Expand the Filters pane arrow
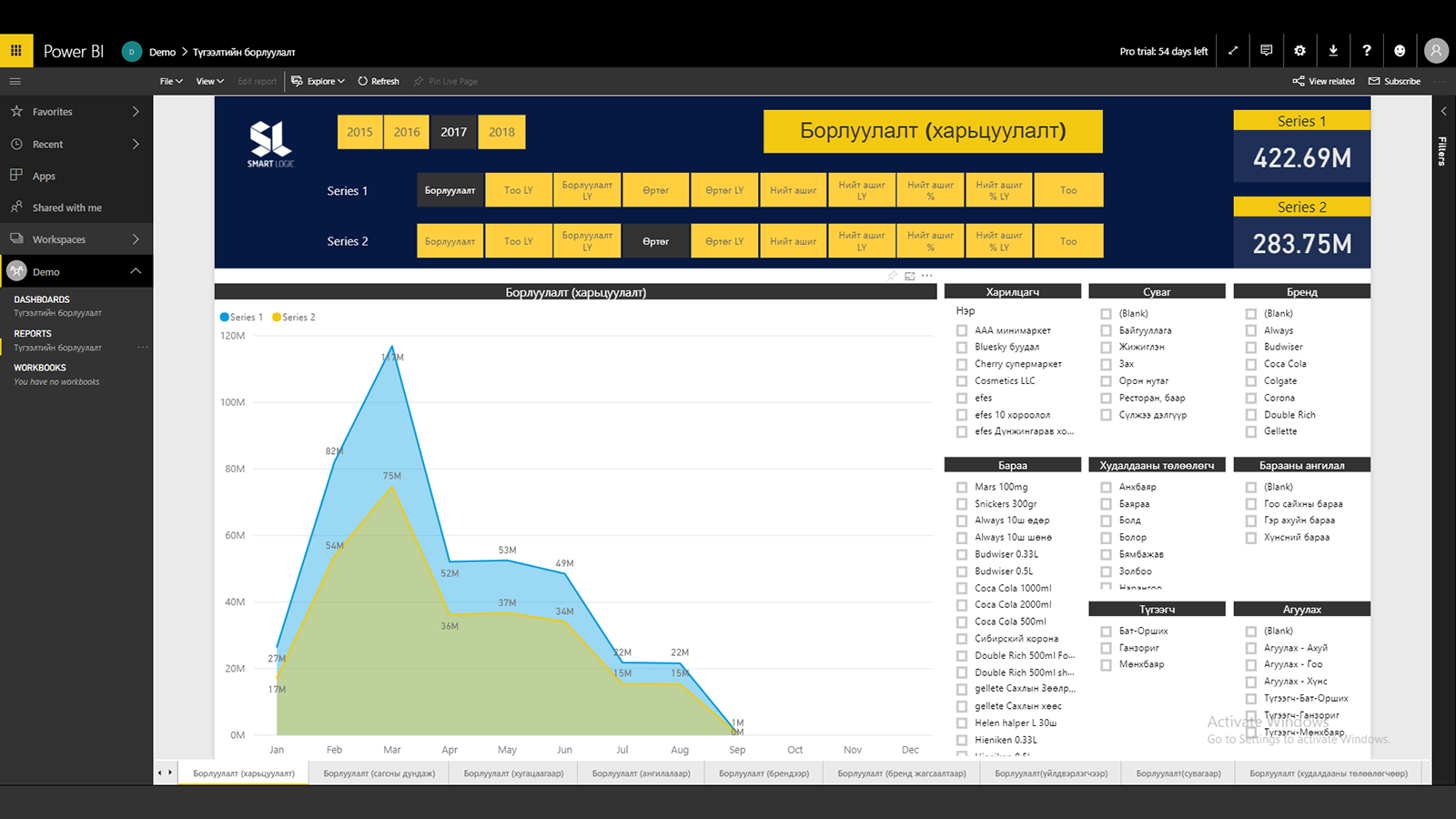This screenshot has height=819, width=1456. coord(1443,111)
